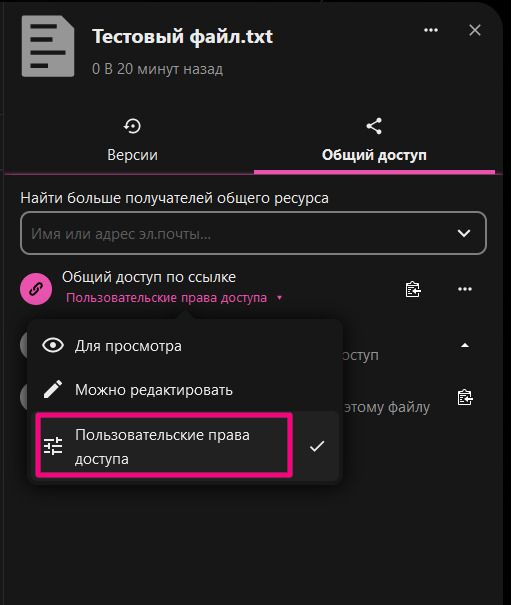Click the text file document icon
The height and width of the screenshot is (605, 512).
pos(48,46)
